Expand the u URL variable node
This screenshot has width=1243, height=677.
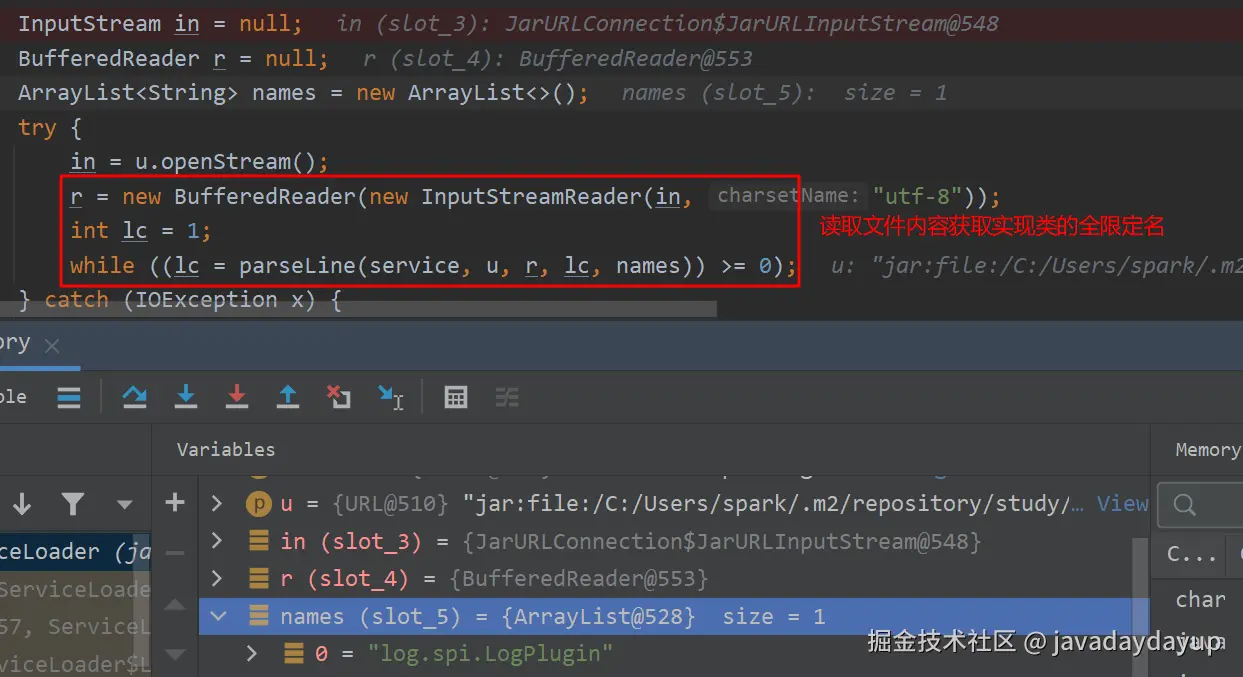point(217,504)
